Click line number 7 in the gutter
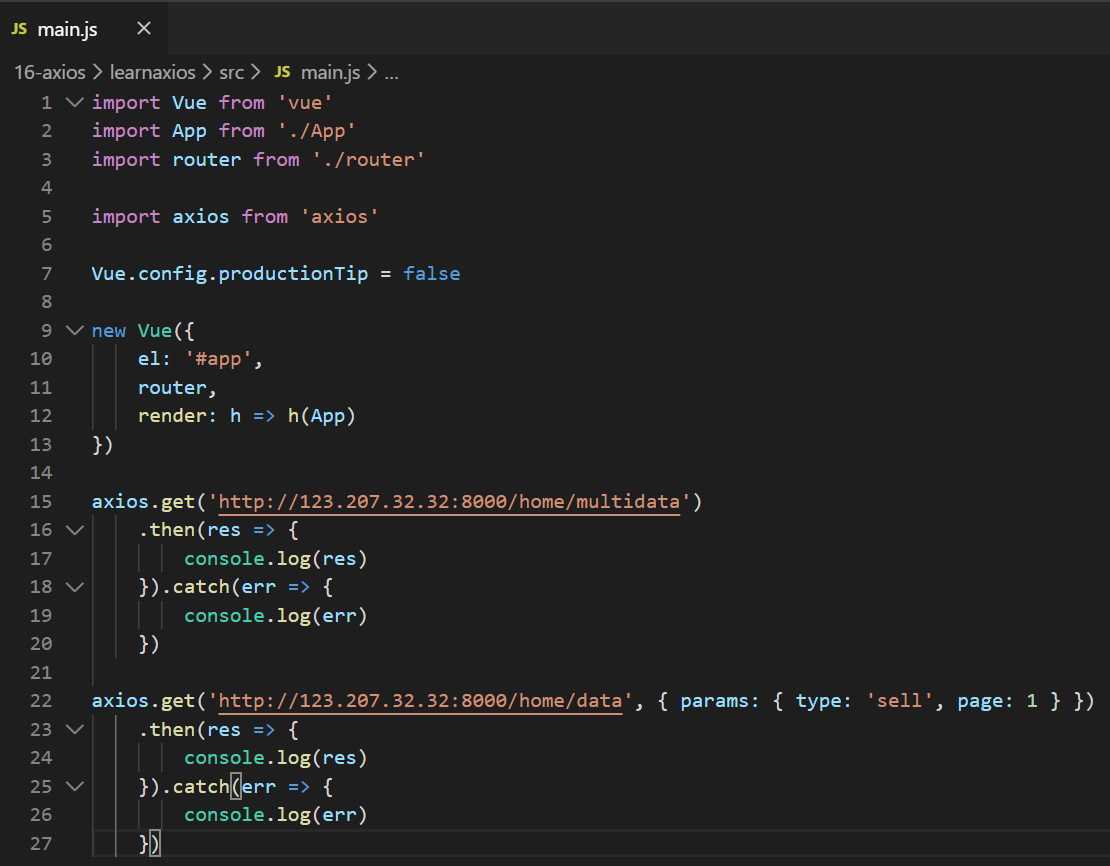The image size is (1110, 866). pyautogui.click(x=46, y=273)
